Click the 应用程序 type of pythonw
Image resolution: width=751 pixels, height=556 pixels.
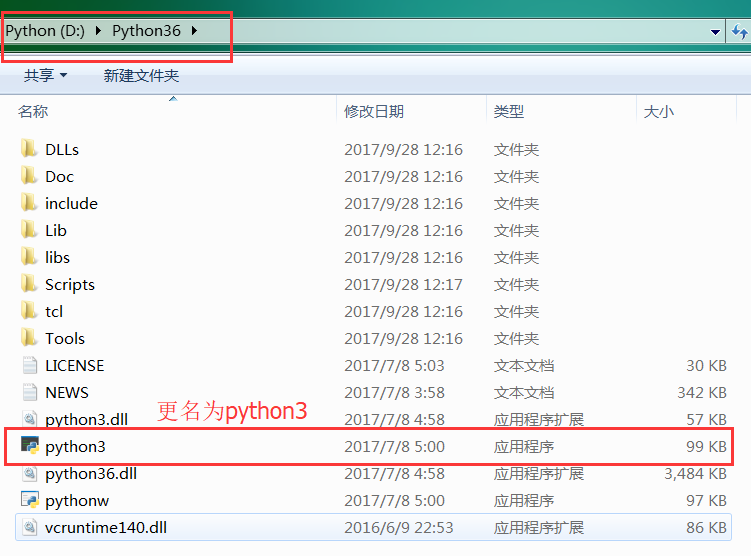point(523,500)
